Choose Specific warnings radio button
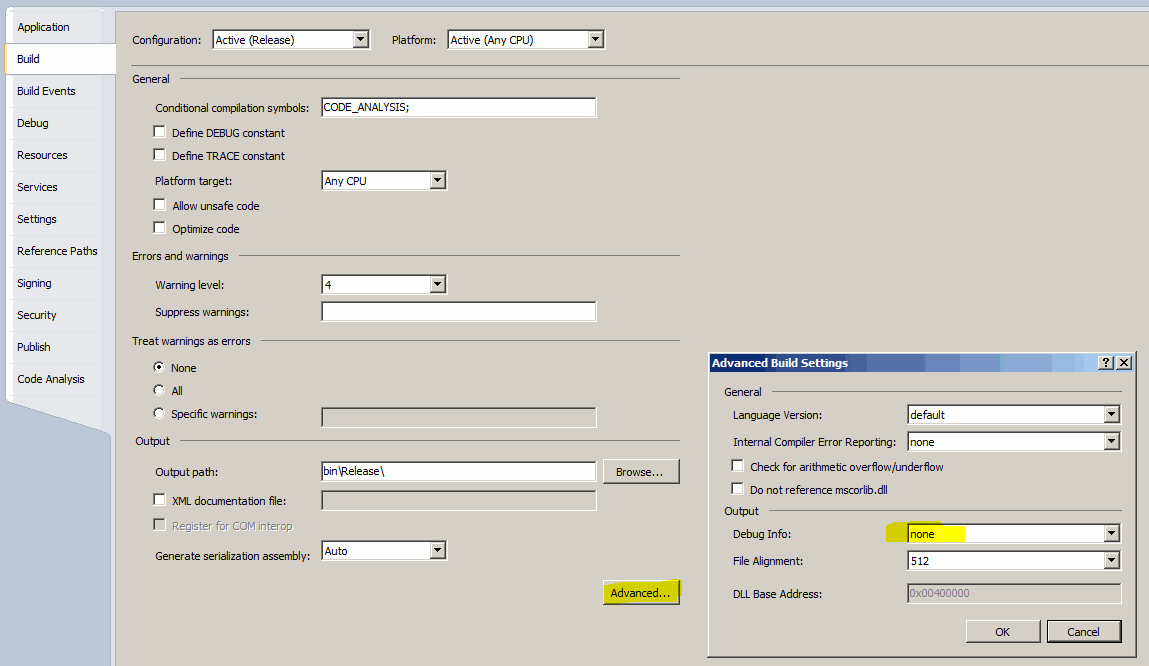Screen dimensions: 1149x666 [x=159, y=413]
